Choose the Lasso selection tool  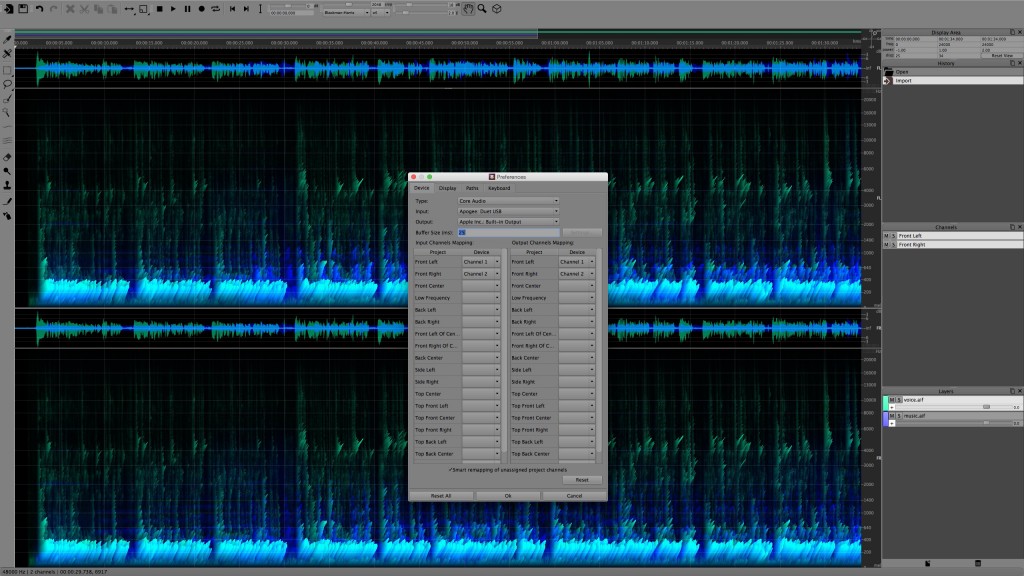[7, 84]
